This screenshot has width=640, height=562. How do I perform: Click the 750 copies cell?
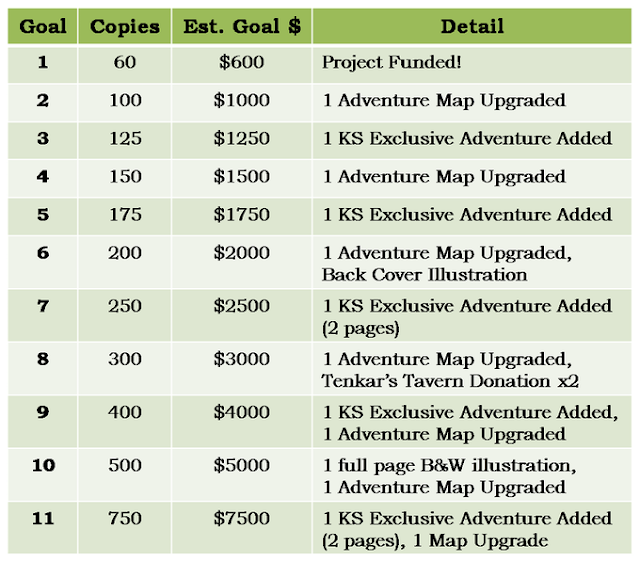124,528
